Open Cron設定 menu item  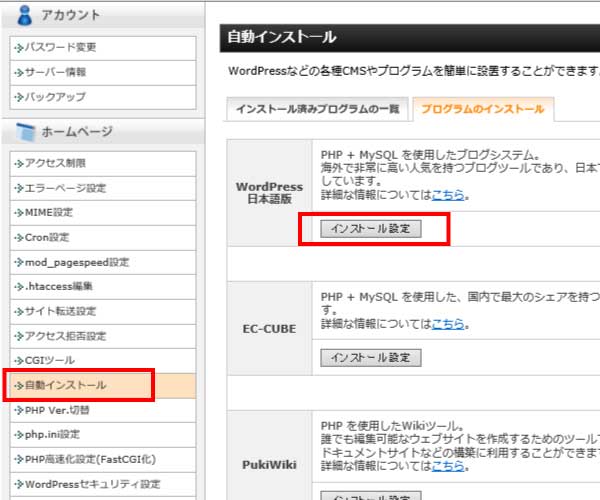pos(103,238)
